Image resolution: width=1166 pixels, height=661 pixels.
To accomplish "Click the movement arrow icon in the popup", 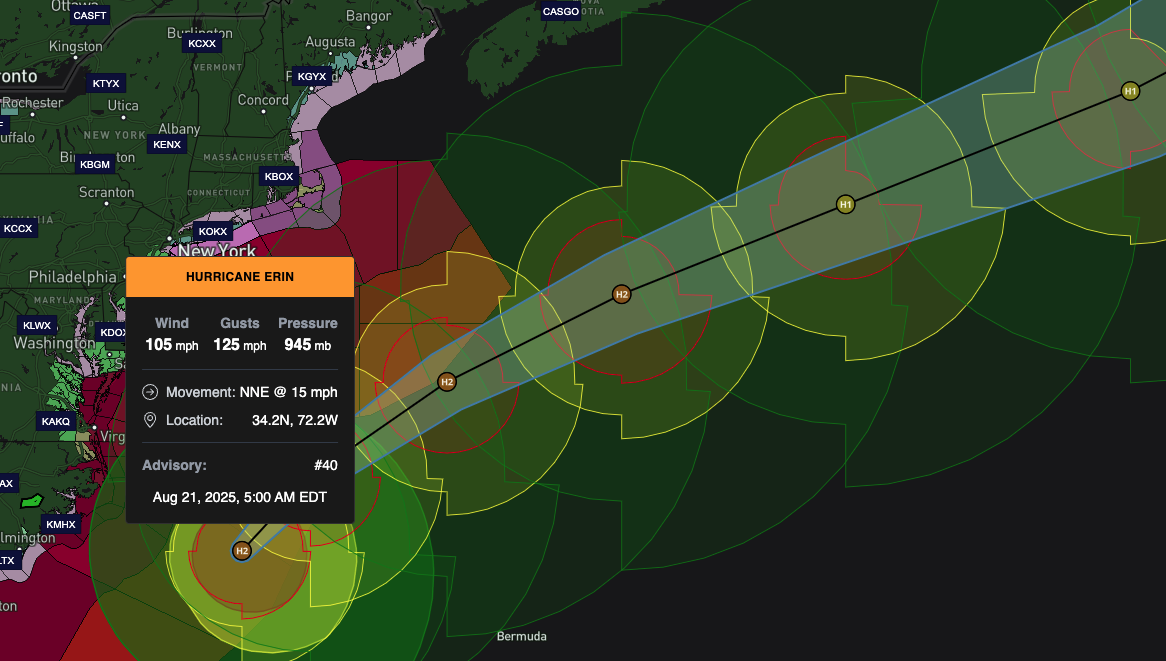I will (x=150, y=392).
